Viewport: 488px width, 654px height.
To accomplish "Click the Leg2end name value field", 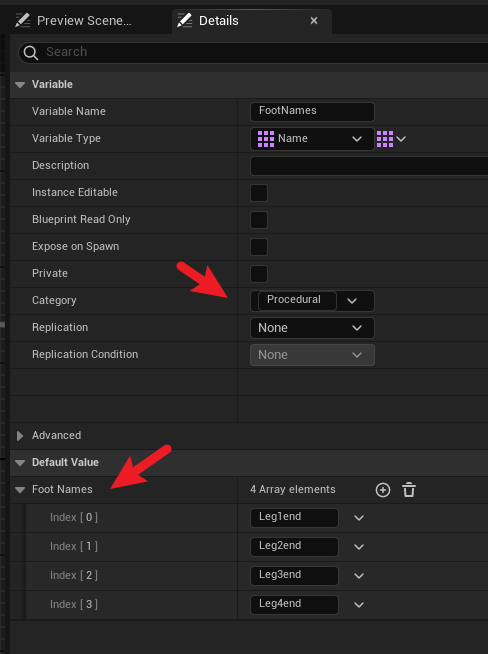I will pyautogui.click(x=294, y=546).
